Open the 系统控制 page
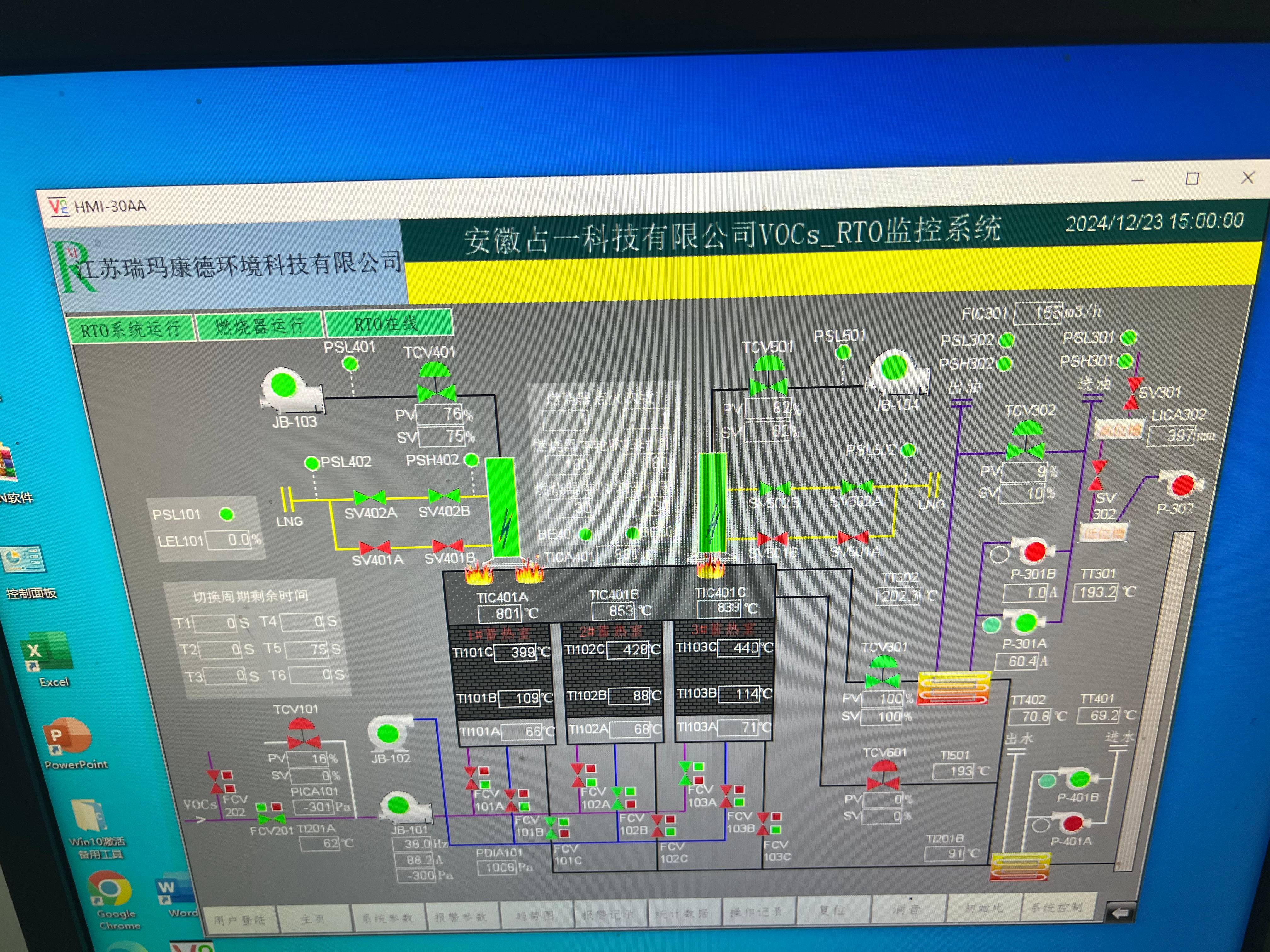1270x952 pixels. (1058, 907)
